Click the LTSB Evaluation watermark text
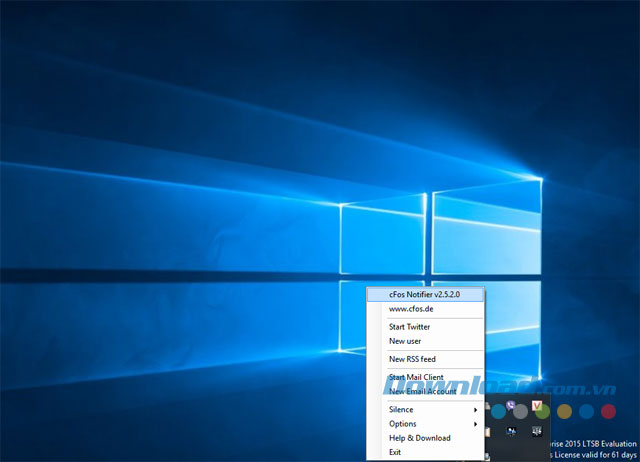Image resolution: width=640 pixels, height=462 pixels. click(608, 444)
